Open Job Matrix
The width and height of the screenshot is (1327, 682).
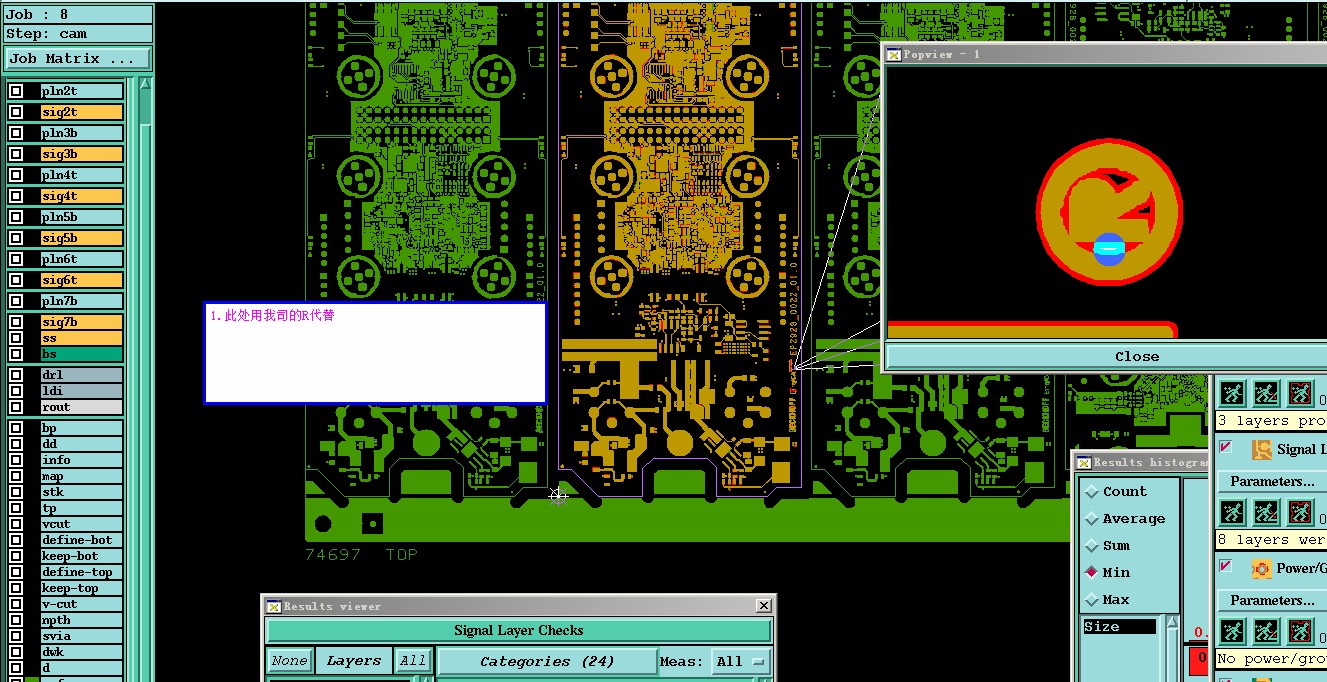tap(78, 59)
